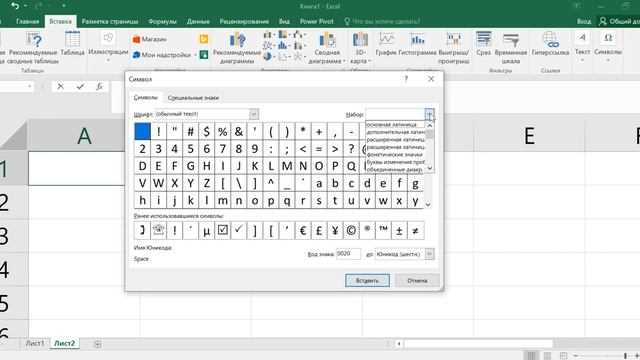640x360 pixels.
Task: Click the 3D-карта (3D Map) icon
Action: [360, 48]
